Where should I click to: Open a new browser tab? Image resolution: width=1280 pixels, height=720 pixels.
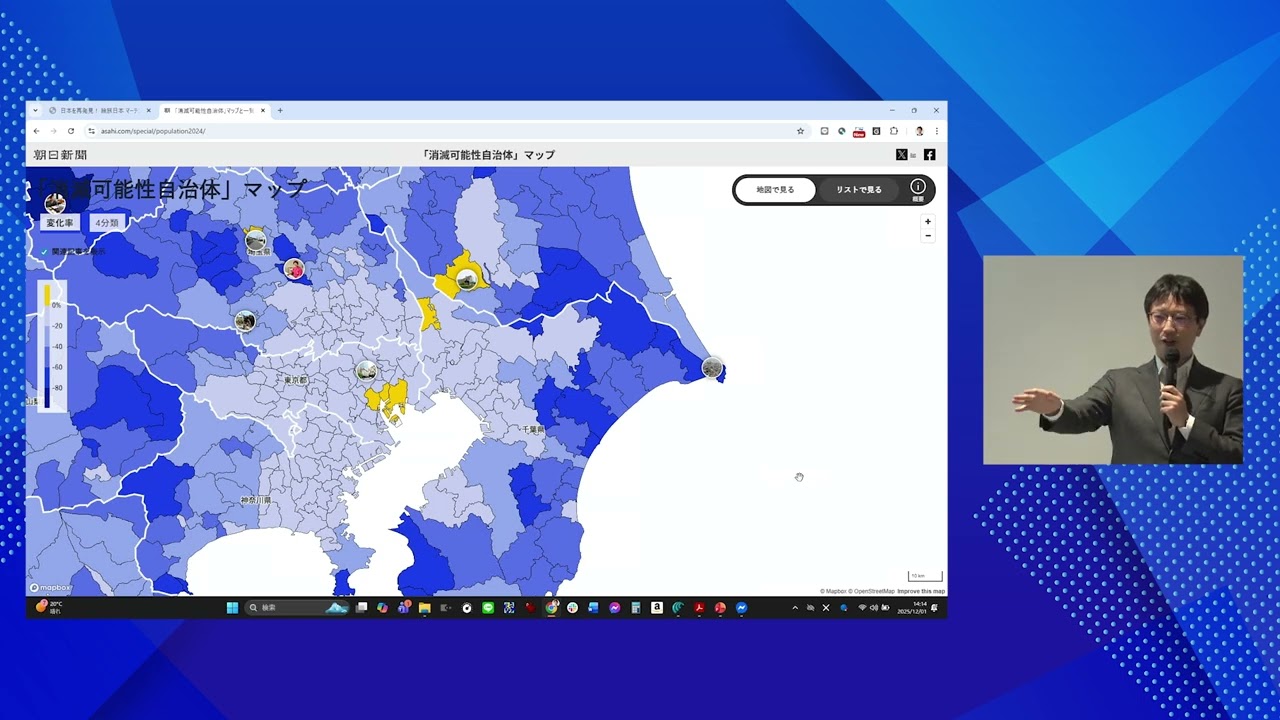click(280, 110)
